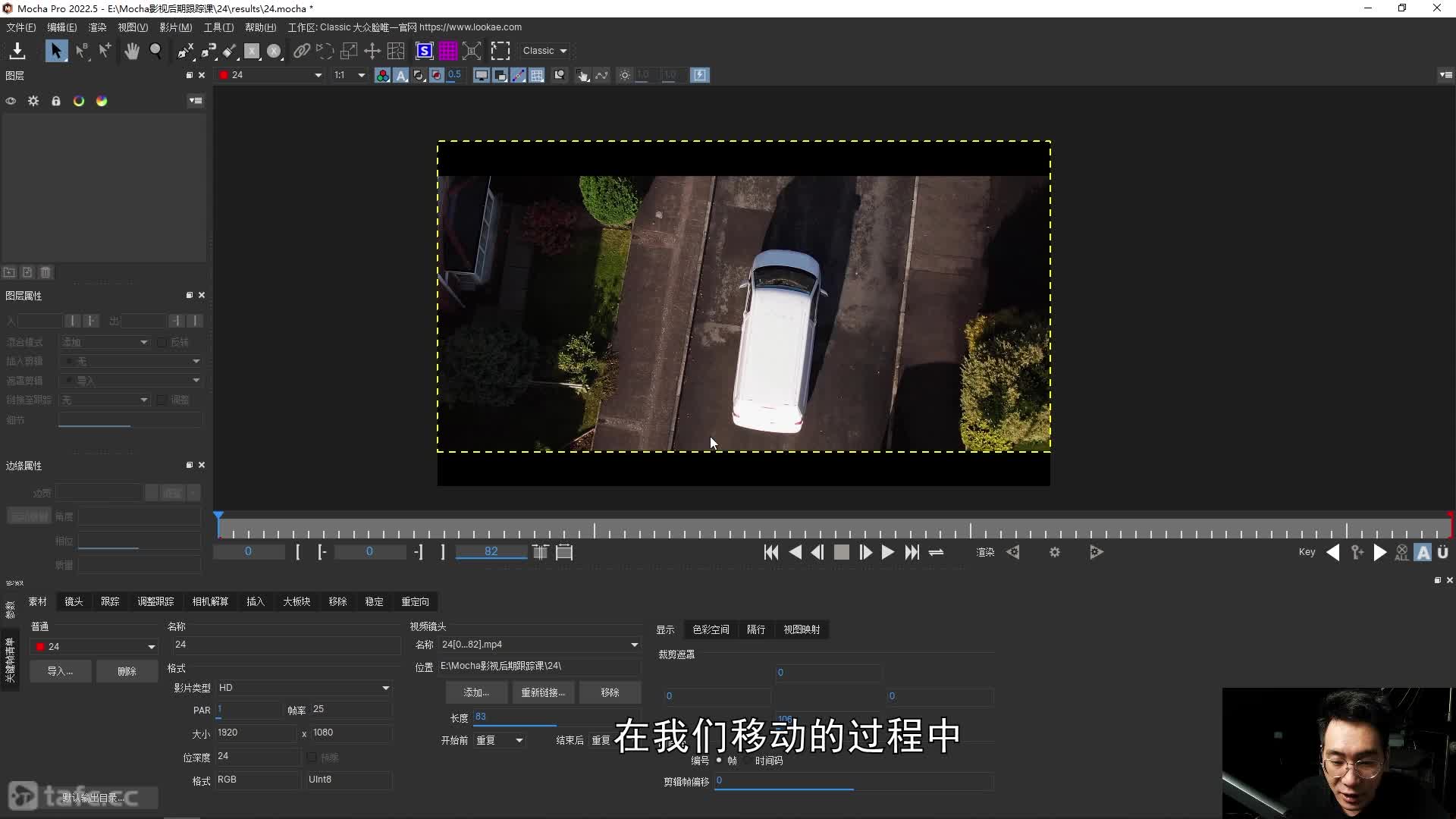Select the ellipse X-Spline shape tool
The image size is (1456, 819).
275,51
